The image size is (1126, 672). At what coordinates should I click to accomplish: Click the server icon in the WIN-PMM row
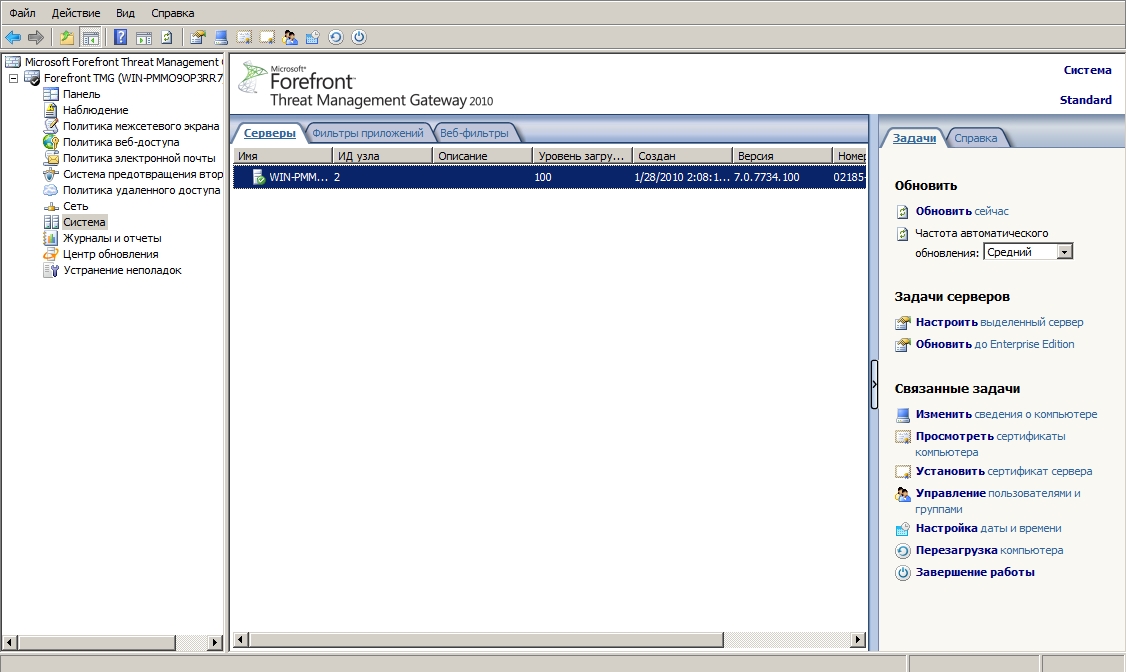coord(259,177)
